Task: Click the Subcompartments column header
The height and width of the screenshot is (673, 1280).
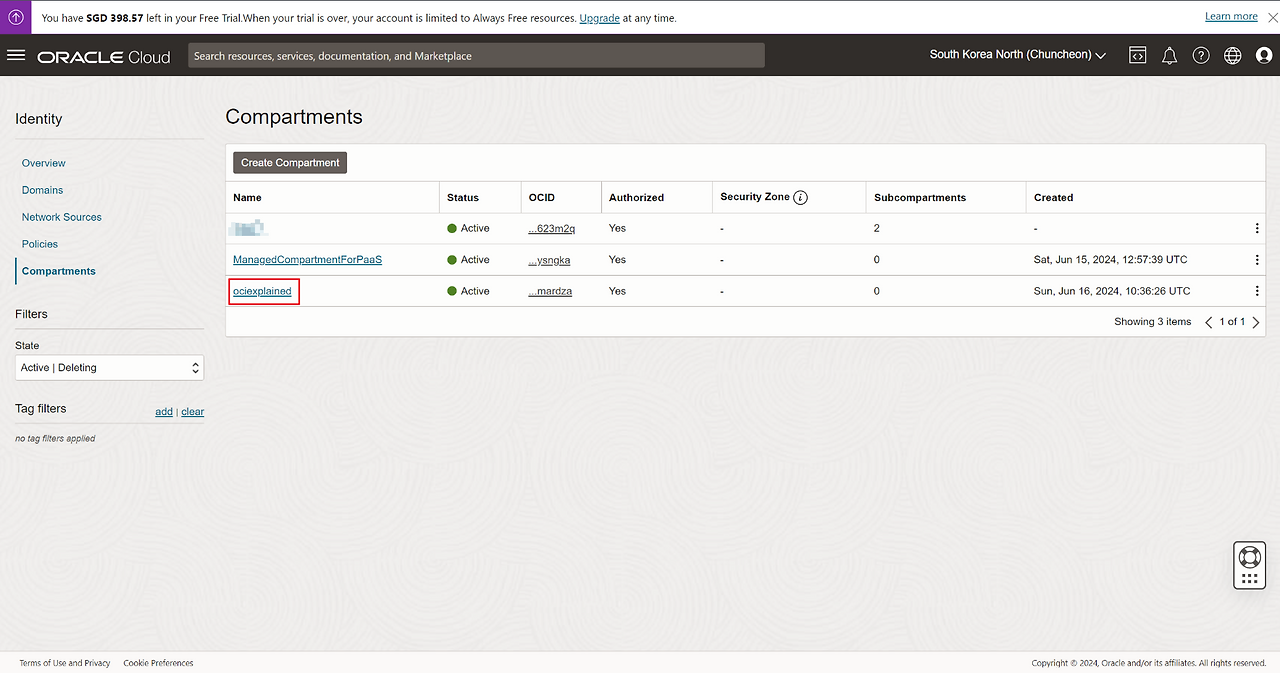Action: 920,198
